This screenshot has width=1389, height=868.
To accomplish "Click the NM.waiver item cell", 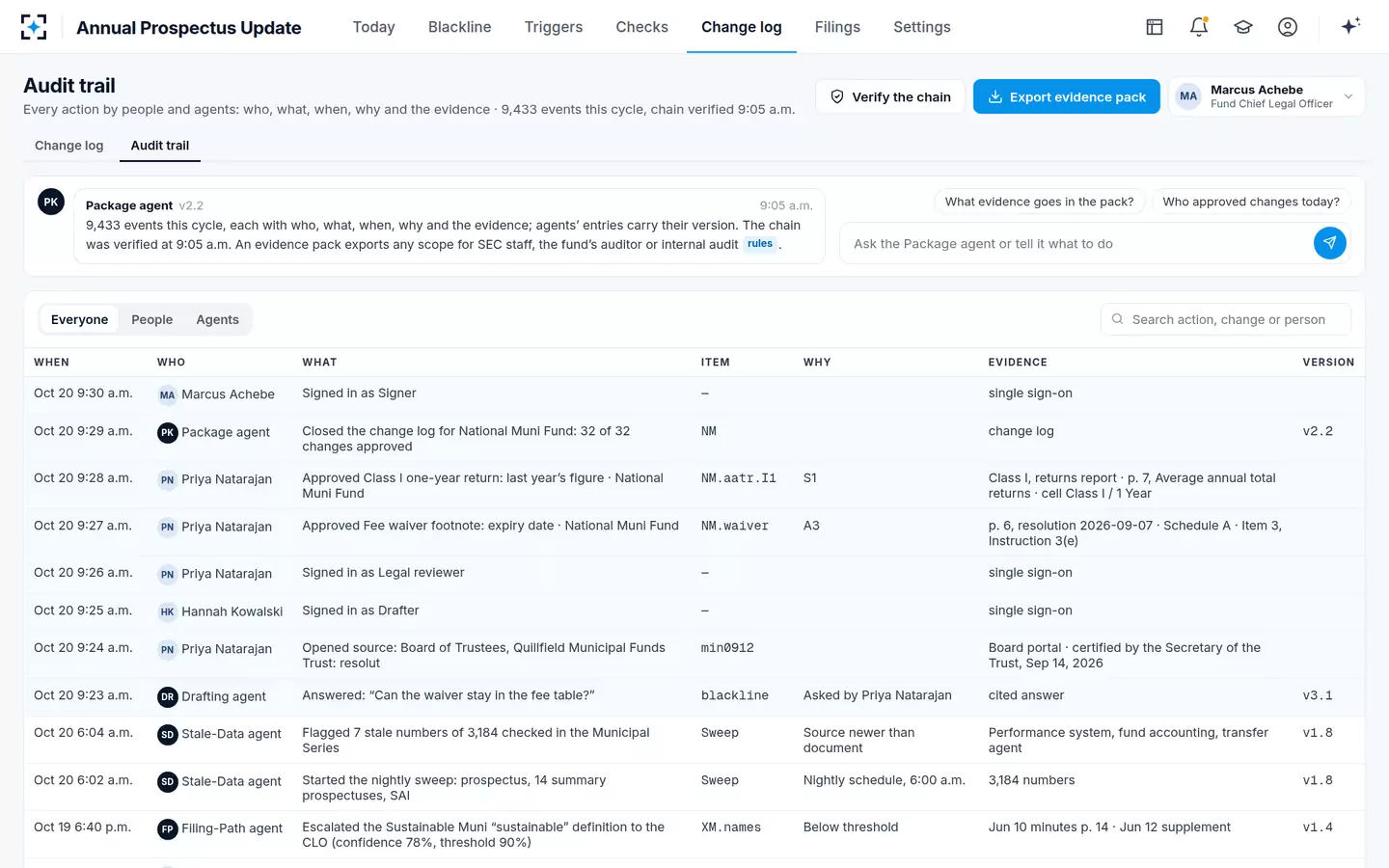I will click(735, 526).
